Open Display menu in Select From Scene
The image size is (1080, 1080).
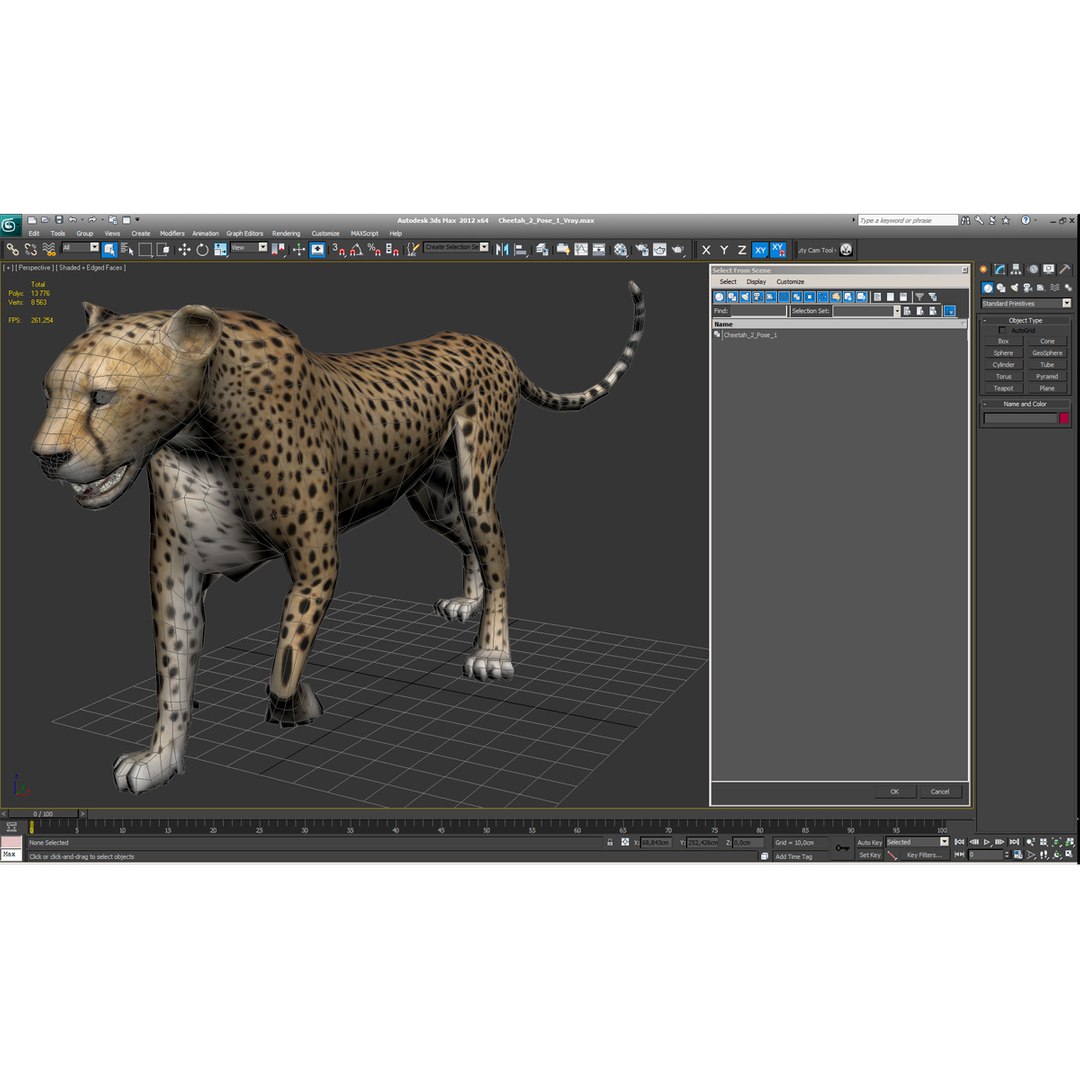click(x=756, y=282)
